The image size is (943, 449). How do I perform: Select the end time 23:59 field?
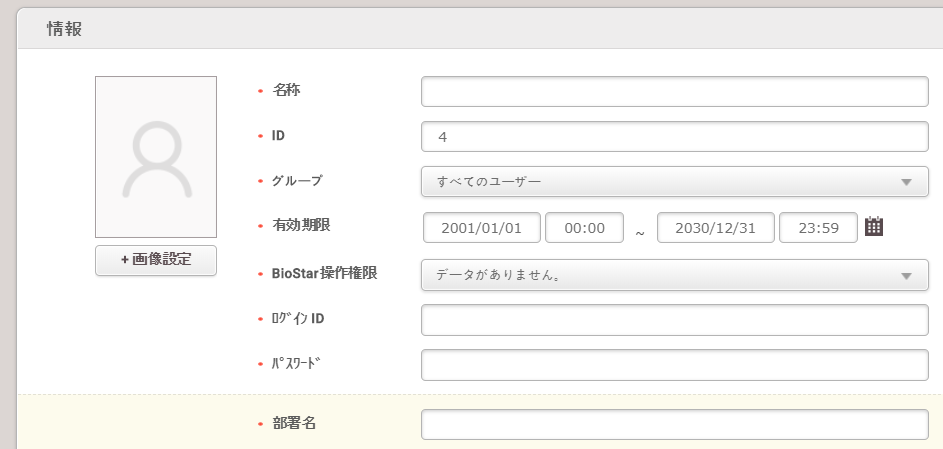tap(818, 227)
